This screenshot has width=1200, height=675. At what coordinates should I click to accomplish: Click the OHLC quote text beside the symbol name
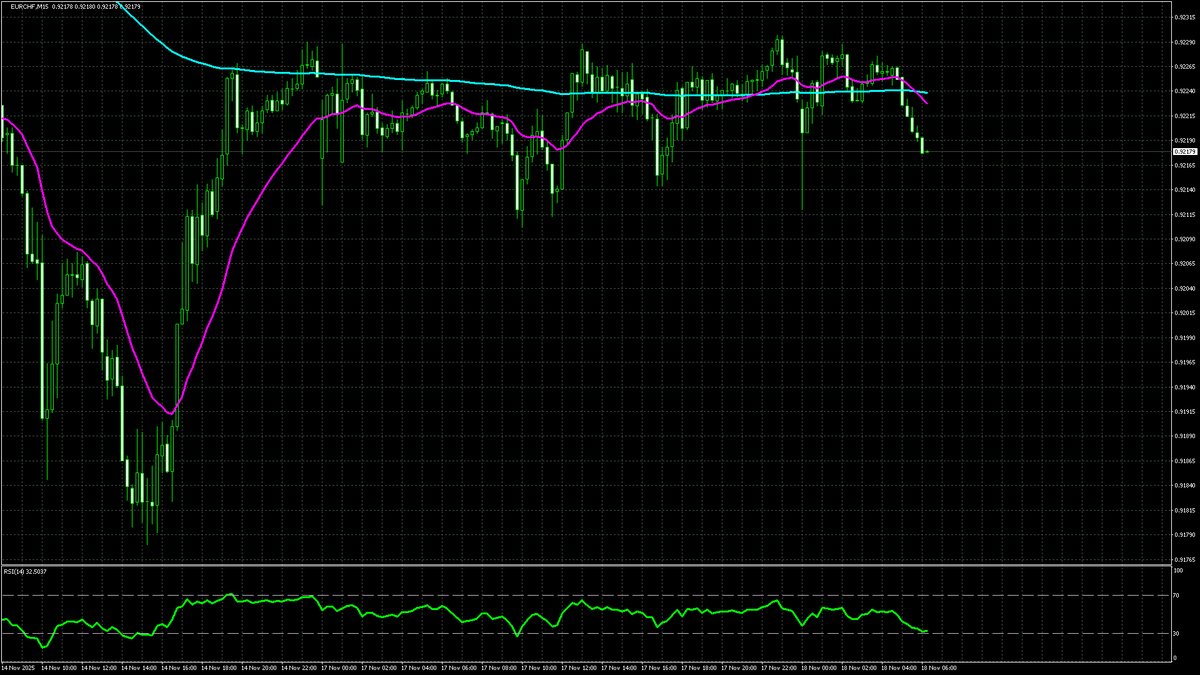tap(95, 6)
